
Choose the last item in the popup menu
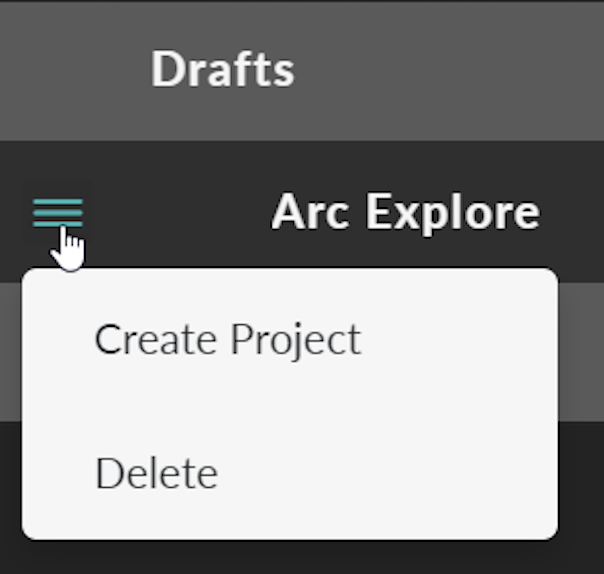[157, 473]
